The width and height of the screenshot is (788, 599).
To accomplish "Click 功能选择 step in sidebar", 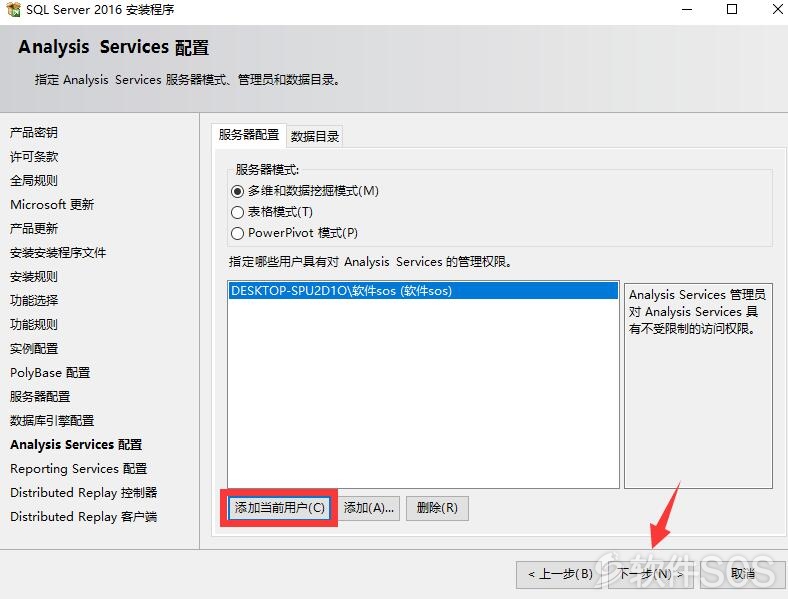I will 34,301.
